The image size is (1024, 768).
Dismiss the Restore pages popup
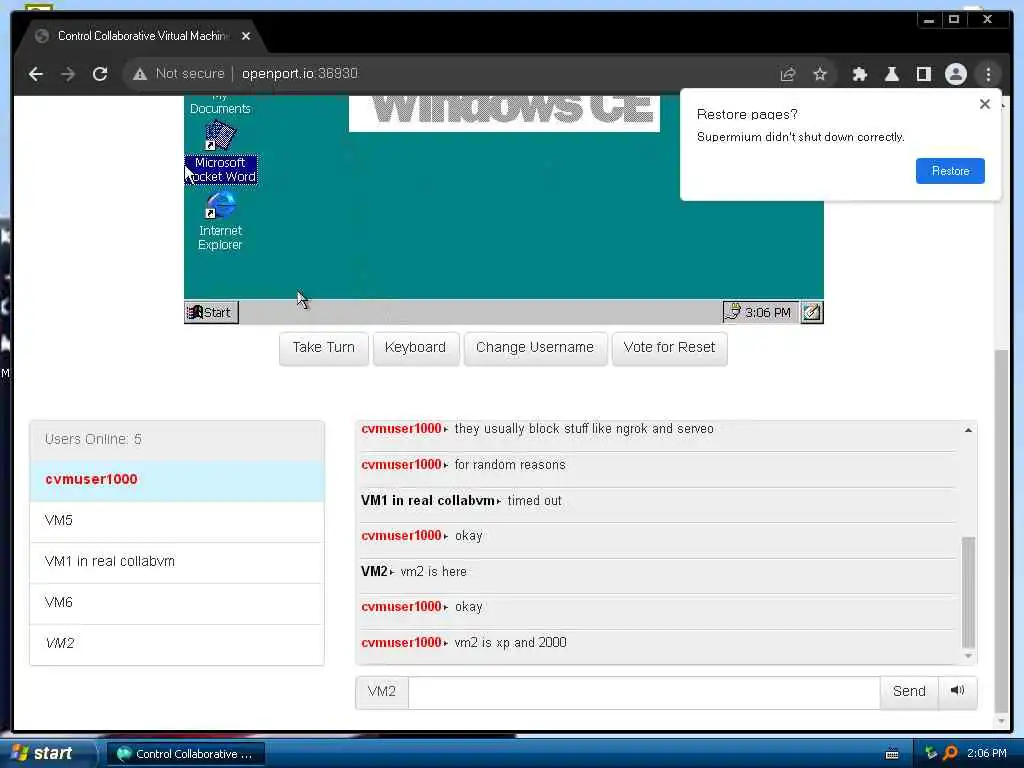point(985,104)
